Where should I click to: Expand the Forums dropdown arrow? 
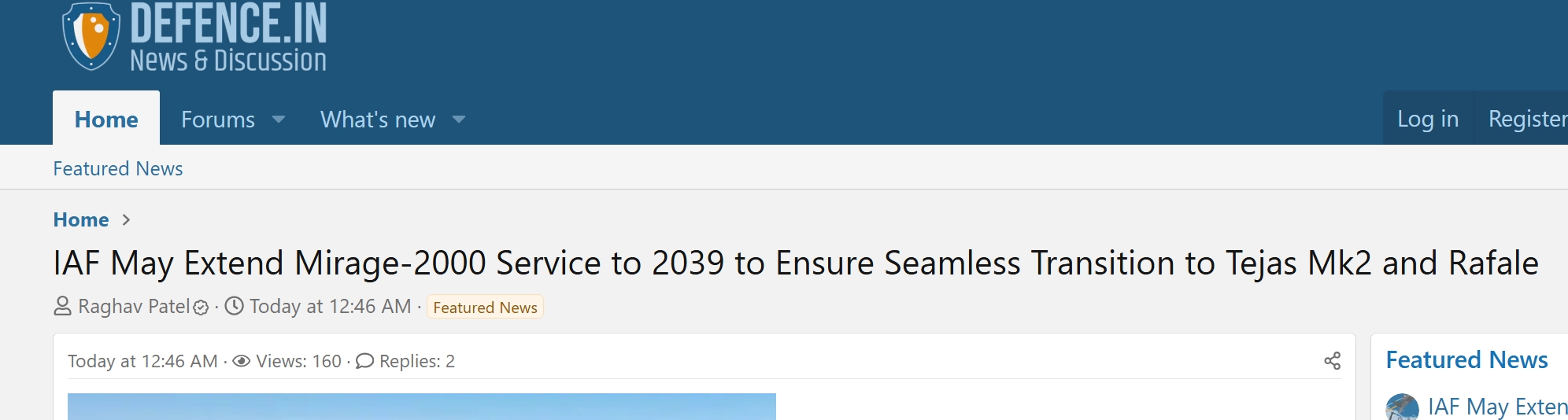(x=279, y=120)
